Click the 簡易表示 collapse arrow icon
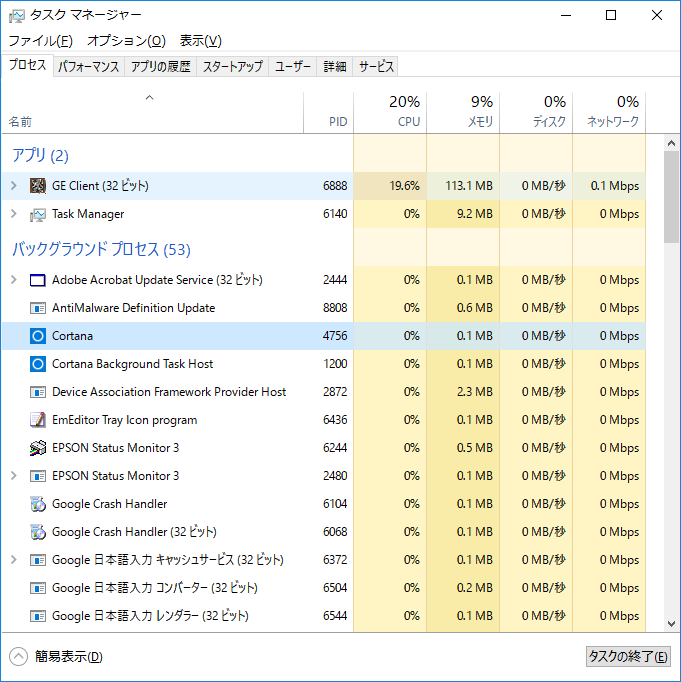Image resolution: width=681 pixels, height=682 pixels. tap(18, 656)
